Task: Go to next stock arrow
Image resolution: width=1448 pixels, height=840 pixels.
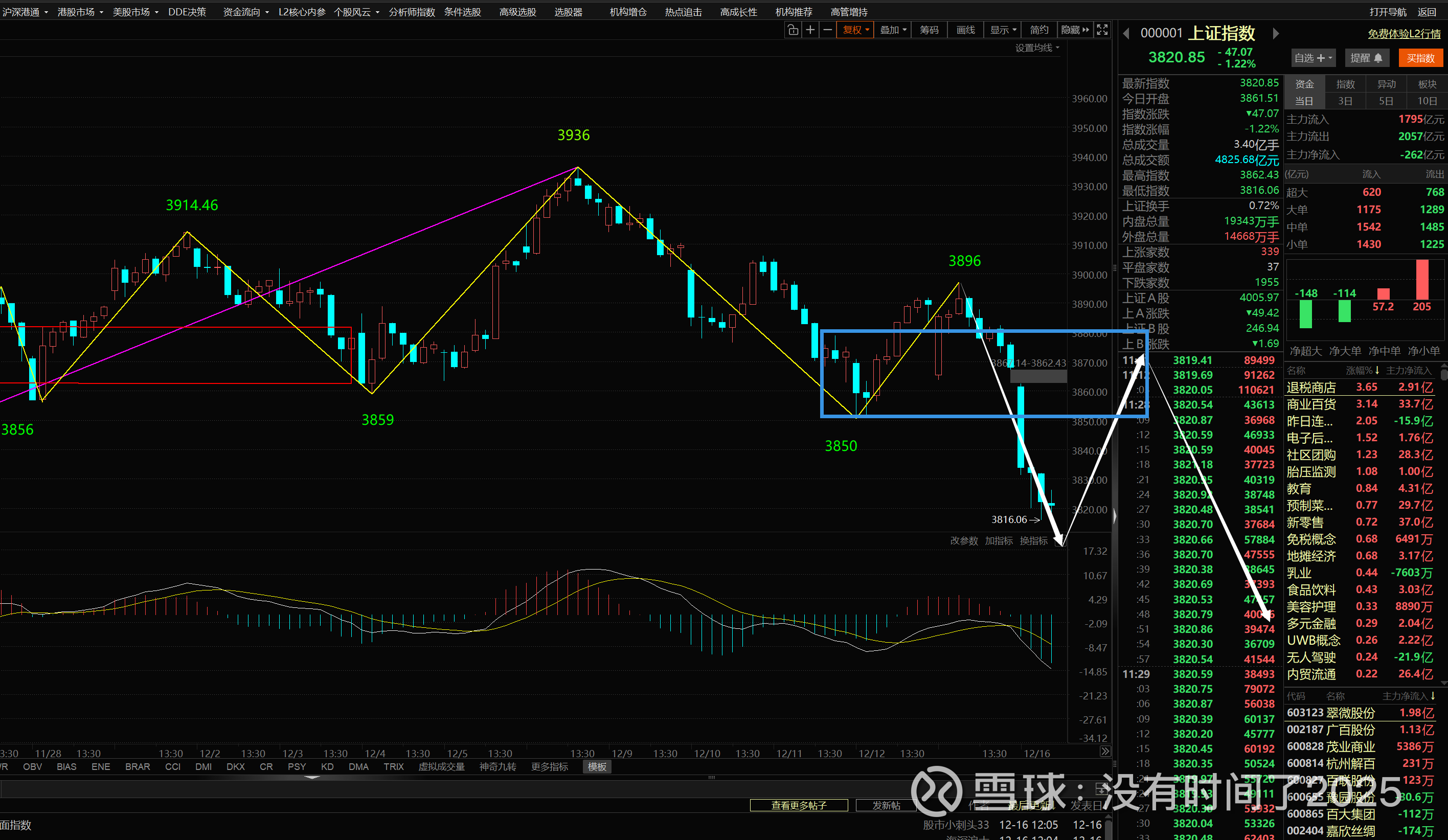Action: (1276, 34)
